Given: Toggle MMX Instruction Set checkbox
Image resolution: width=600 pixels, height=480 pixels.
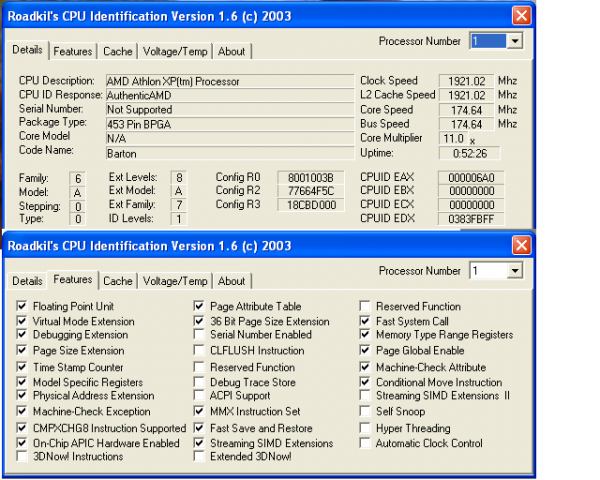Looking at the screenshot, I should 199,411.
